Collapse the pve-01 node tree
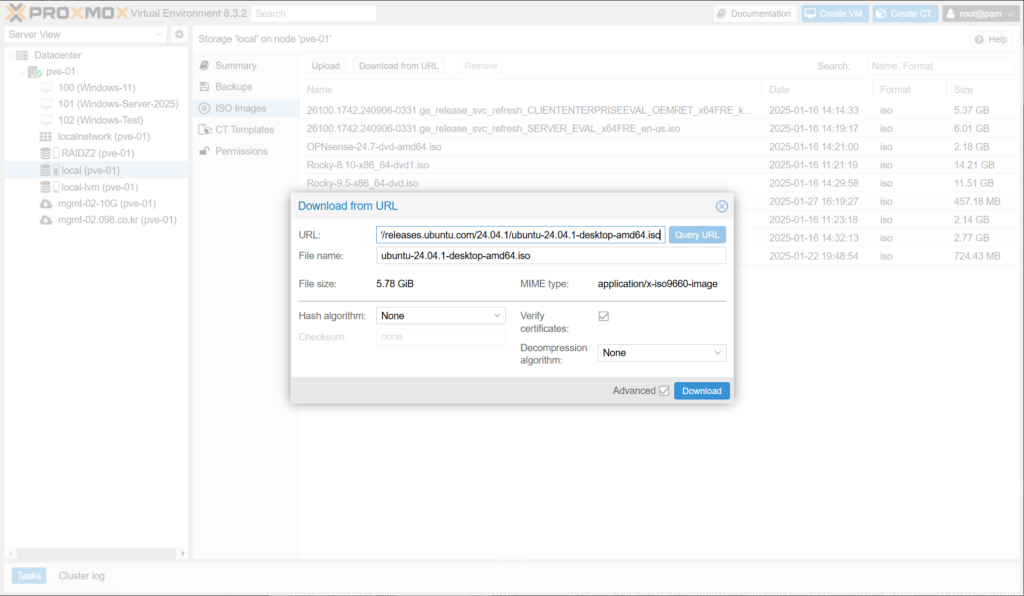Screen dimensions: 1024x596 (x=21, y=72)
